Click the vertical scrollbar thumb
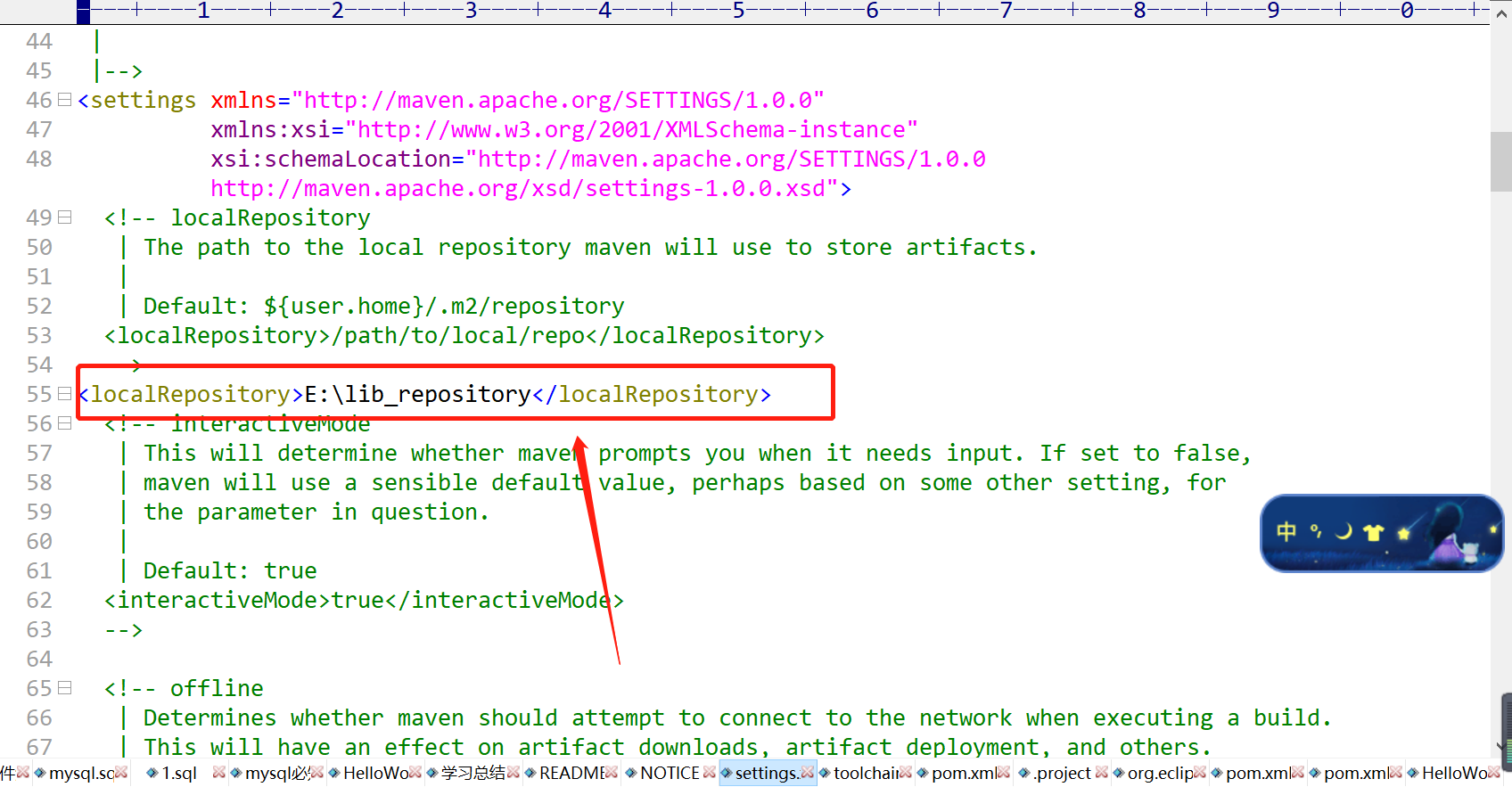1512x787 pixels. [1501, 161]
